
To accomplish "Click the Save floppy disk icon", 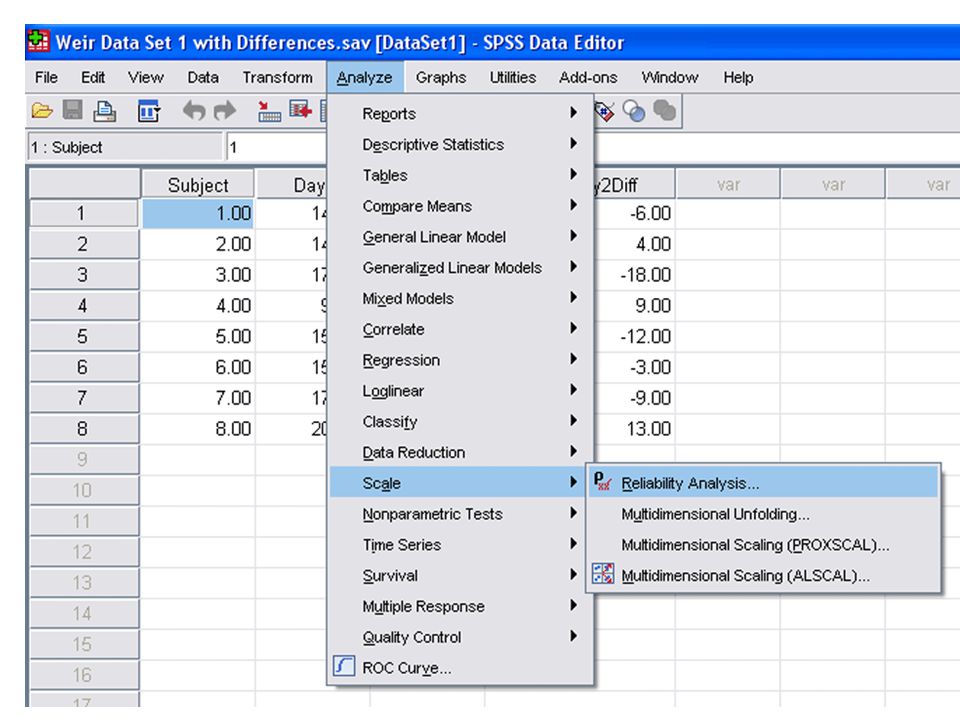I will 73,111.
